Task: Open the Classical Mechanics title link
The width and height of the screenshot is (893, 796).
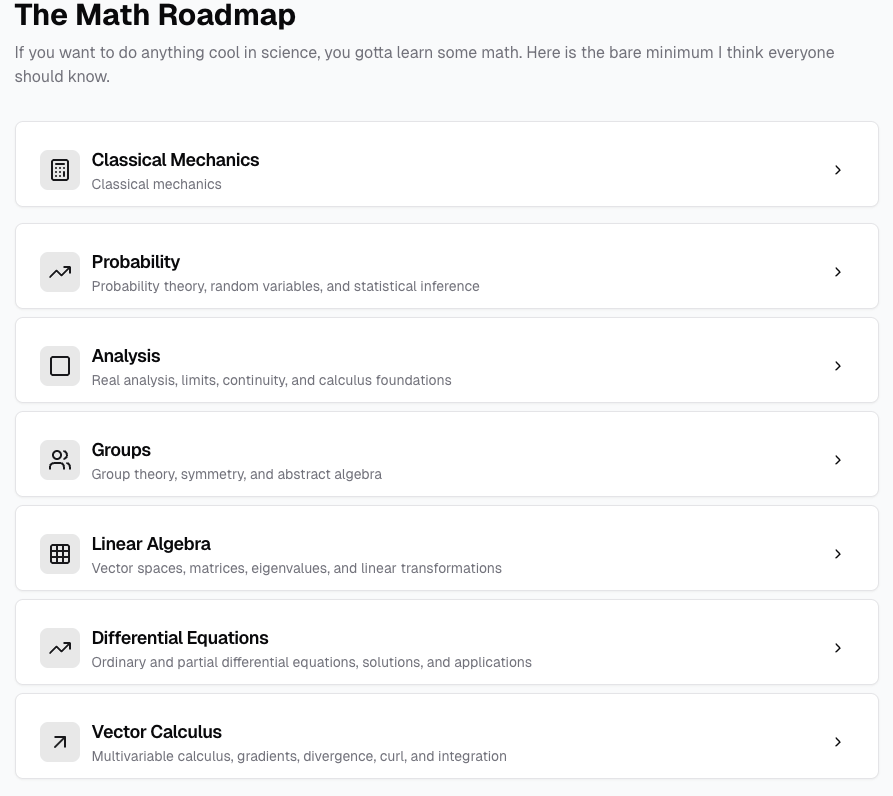Action: [x=175, y=160]
